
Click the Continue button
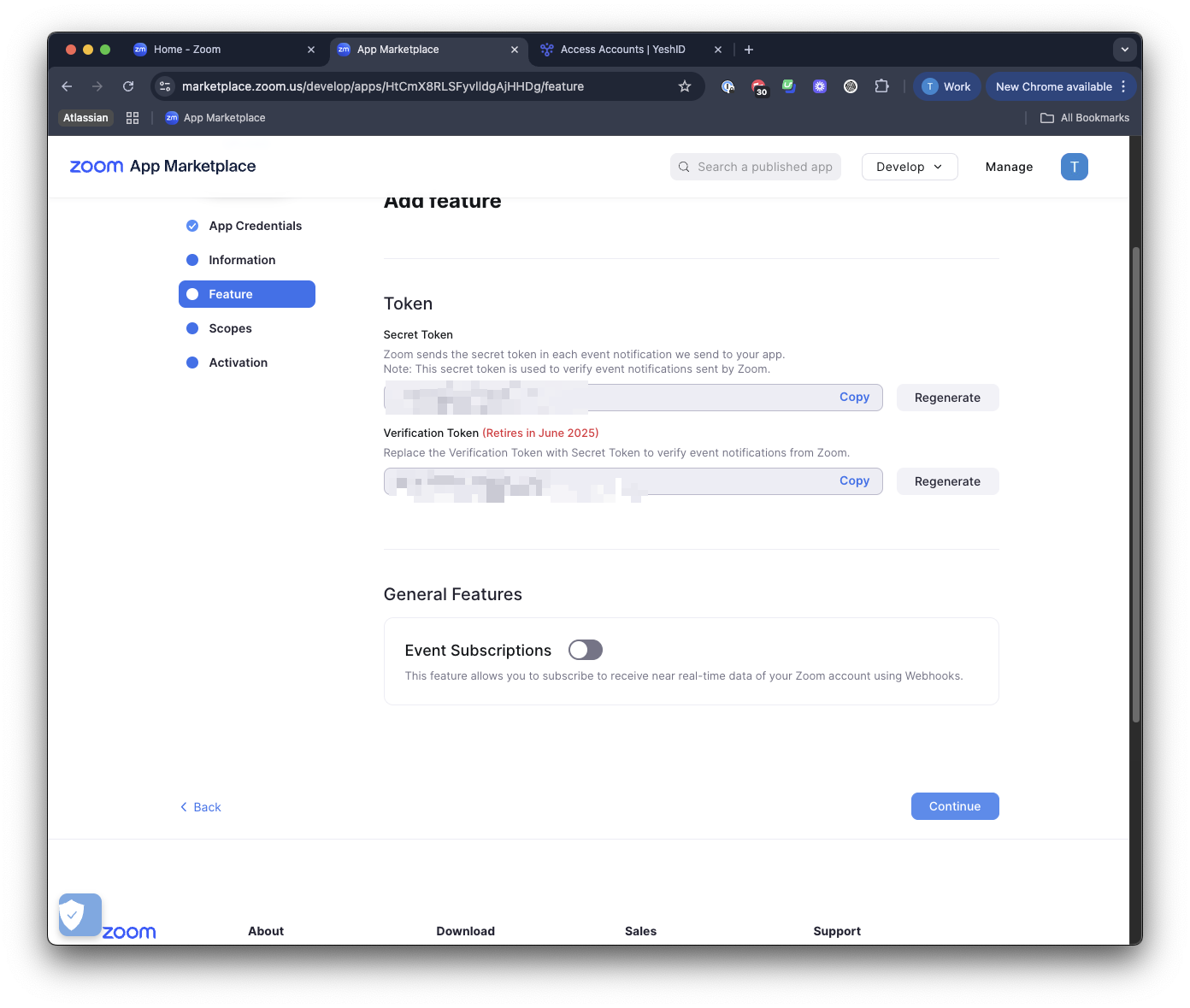tap(955, 806)
